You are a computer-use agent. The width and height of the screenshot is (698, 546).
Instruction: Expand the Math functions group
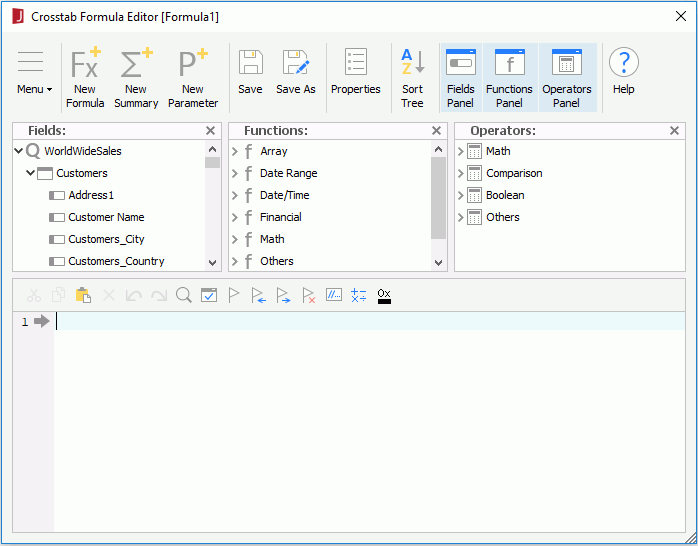pos(235,239)
